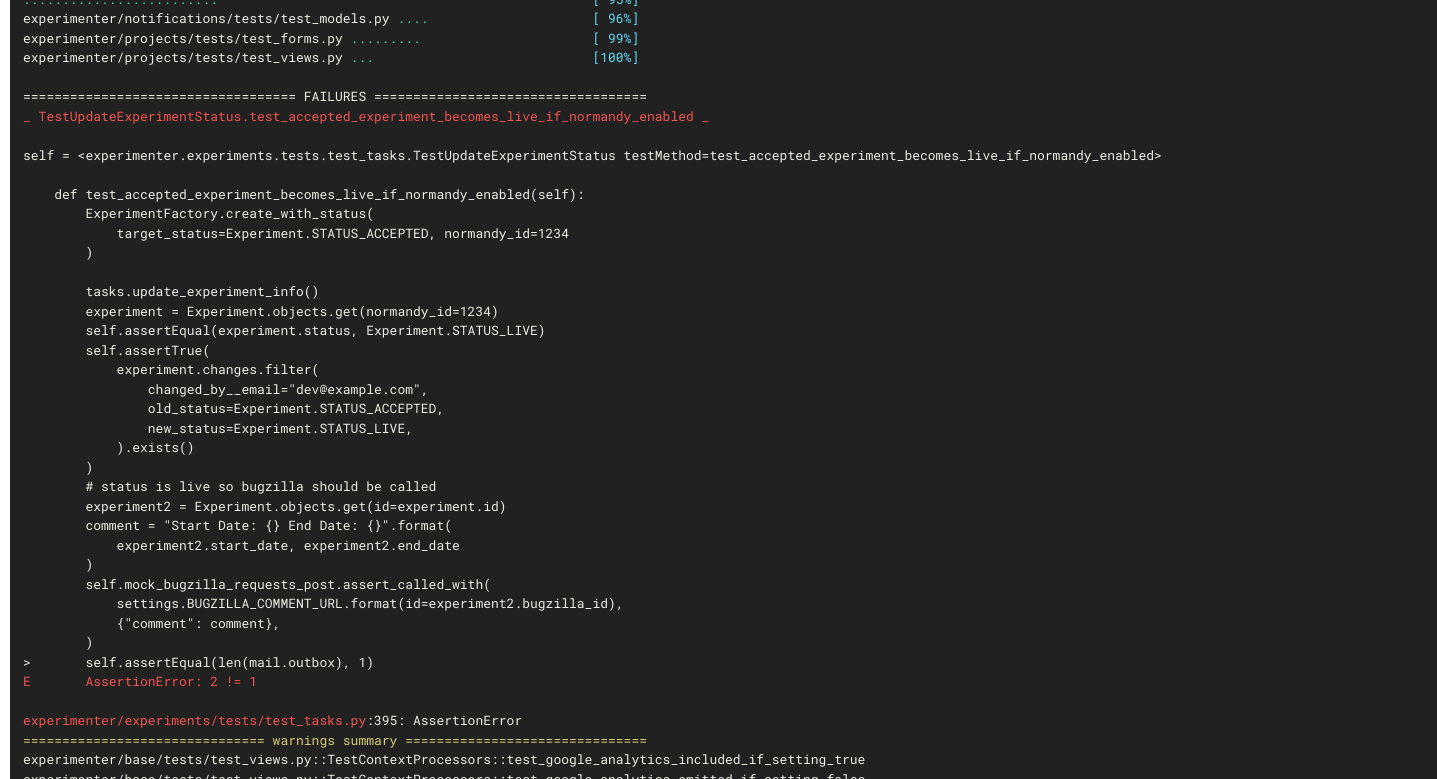This screenshot has height=779, width=1437.
Task: Click changed_by__email dev@example.com line
Action: [288, 390]
